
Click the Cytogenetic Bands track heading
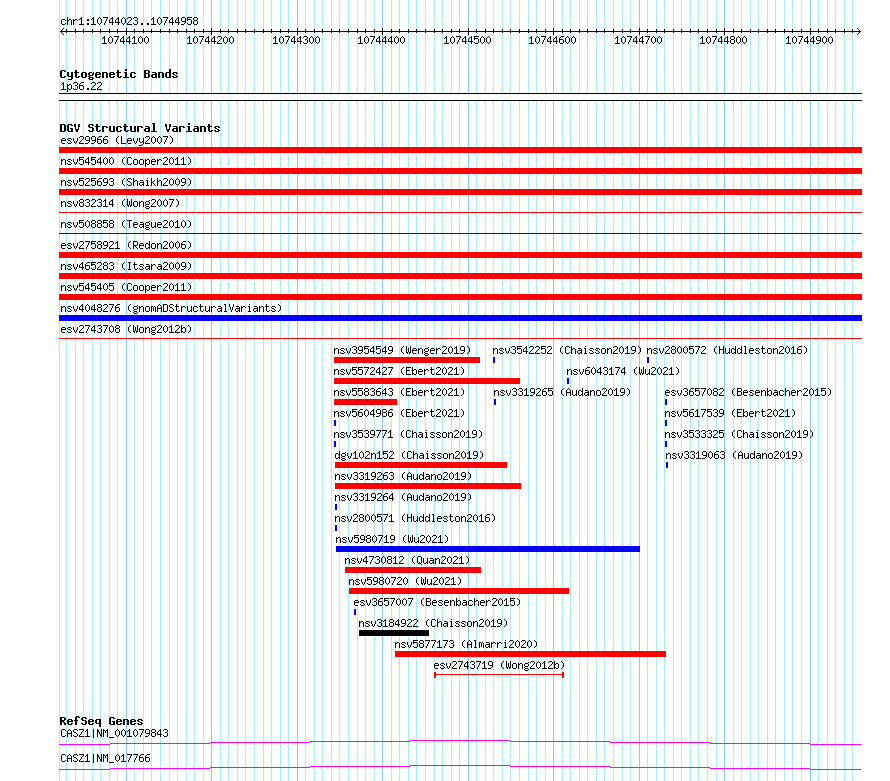click(x=119, y=74)
